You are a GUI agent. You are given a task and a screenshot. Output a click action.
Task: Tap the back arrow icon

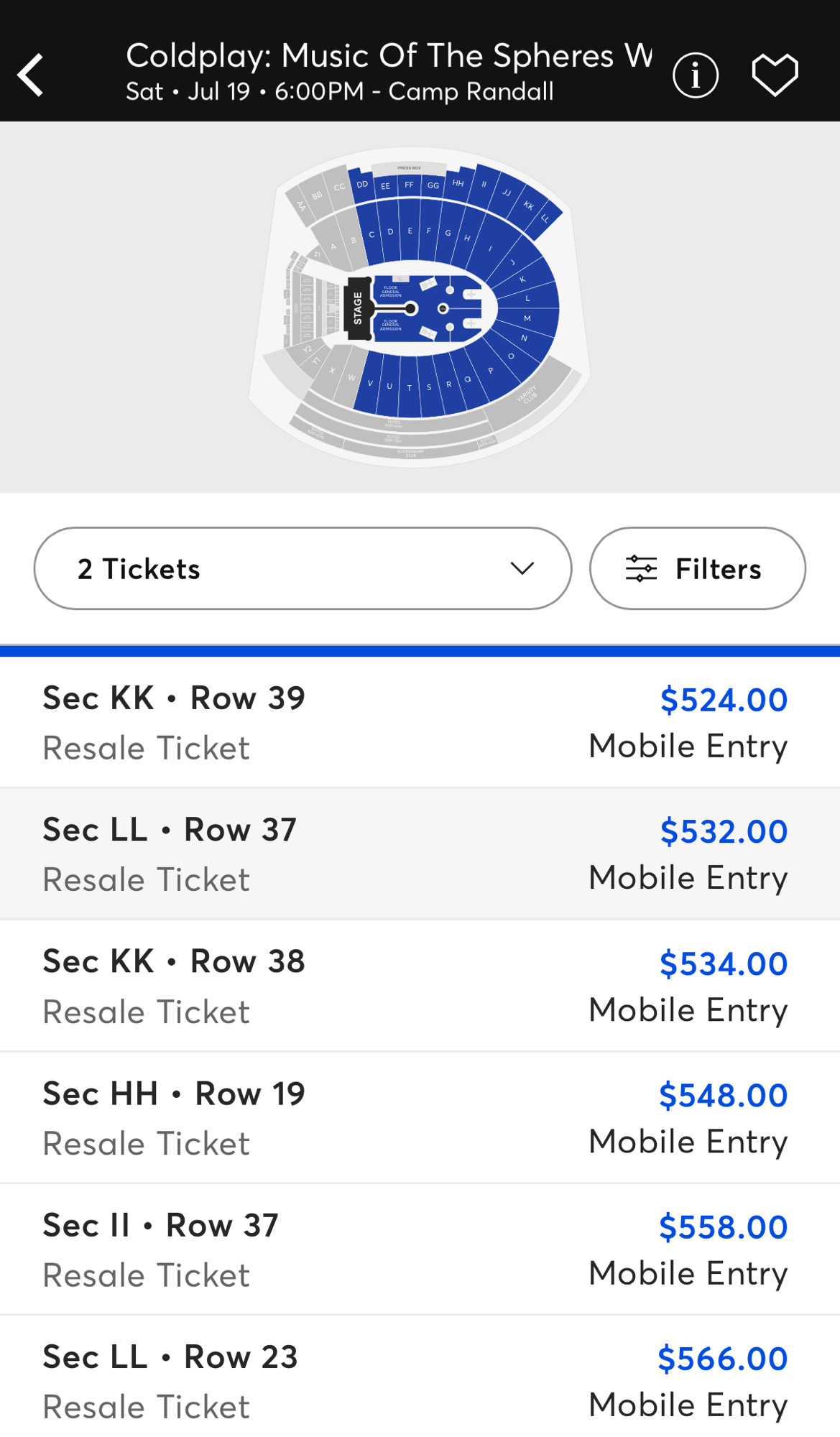coord(31,75)
